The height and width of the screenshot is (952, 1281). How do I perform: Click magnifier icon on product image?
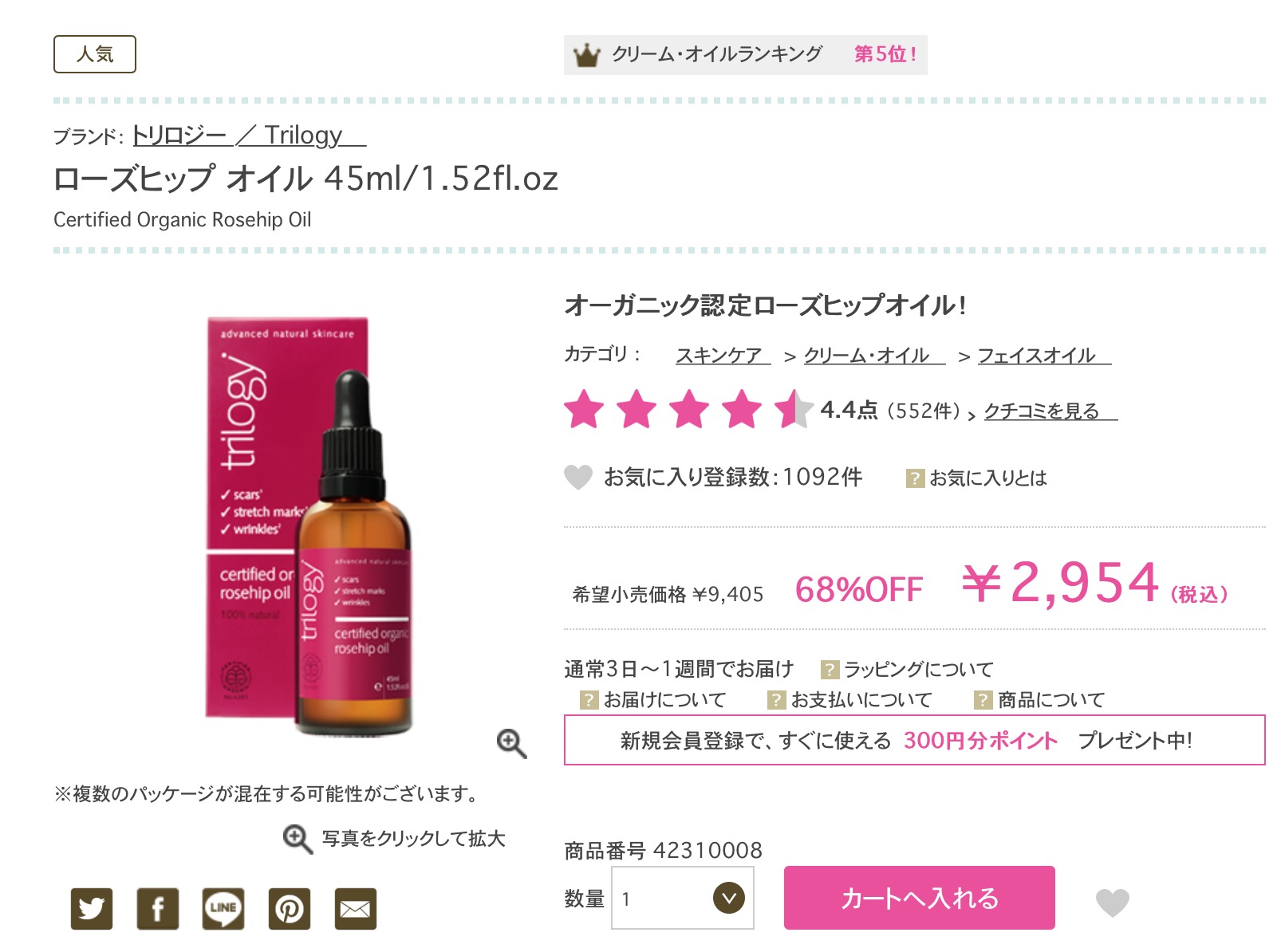point(511,743)
